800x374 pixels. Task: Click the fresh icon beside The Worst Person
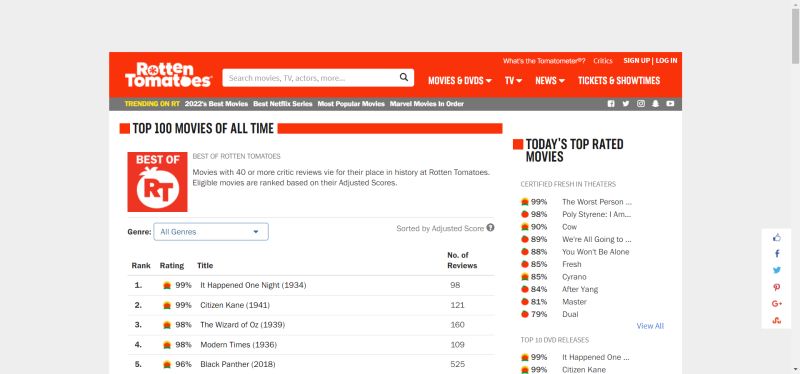coord(524,202)
